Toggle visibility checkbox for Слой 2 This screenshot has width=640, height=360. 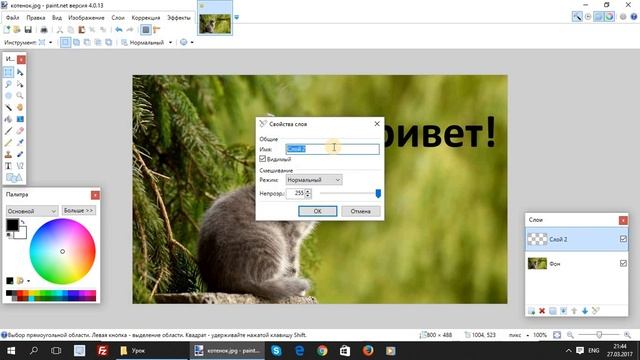(623, 239)
